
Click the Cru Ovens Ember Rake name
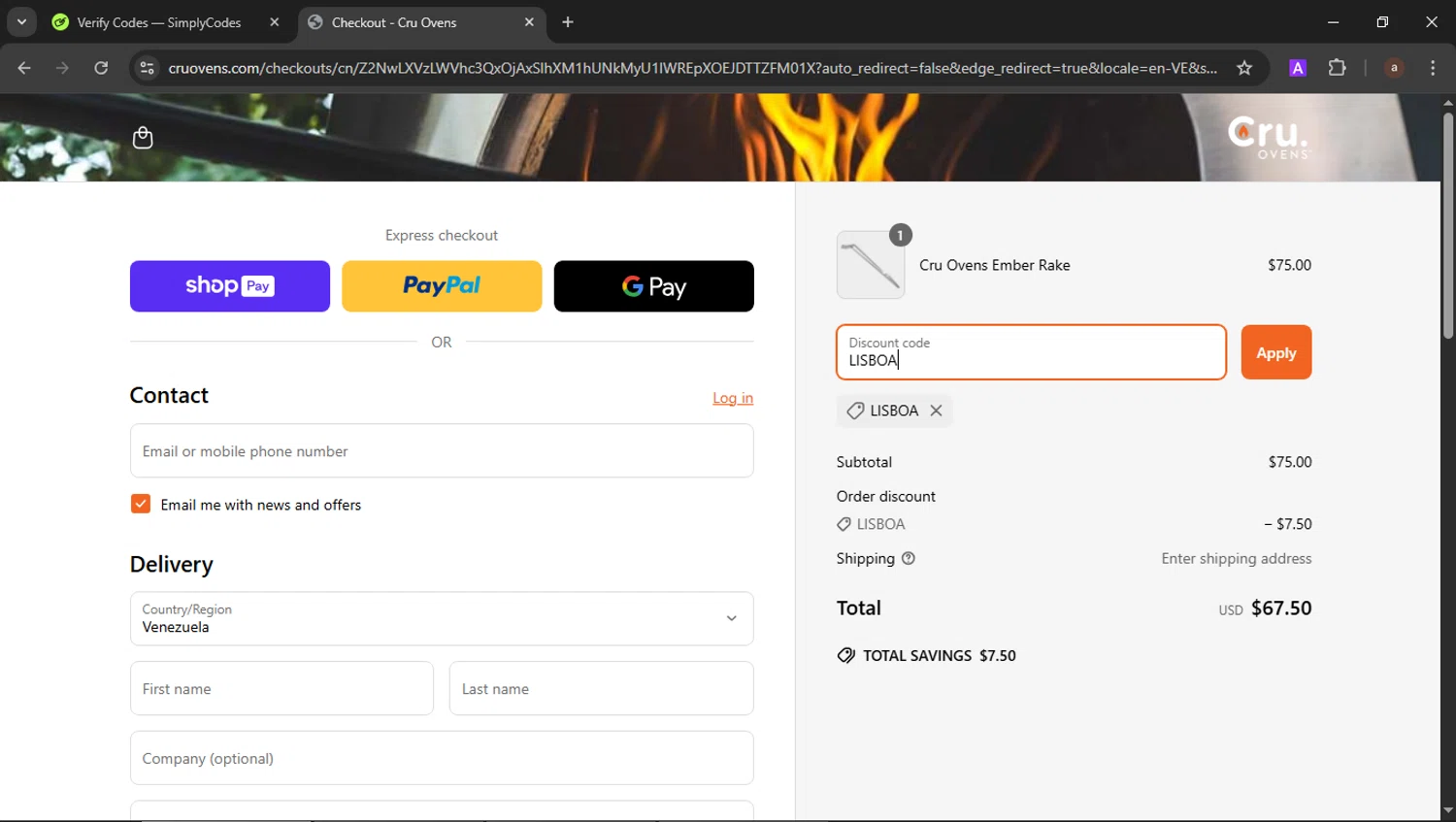[x=995, y=265]
